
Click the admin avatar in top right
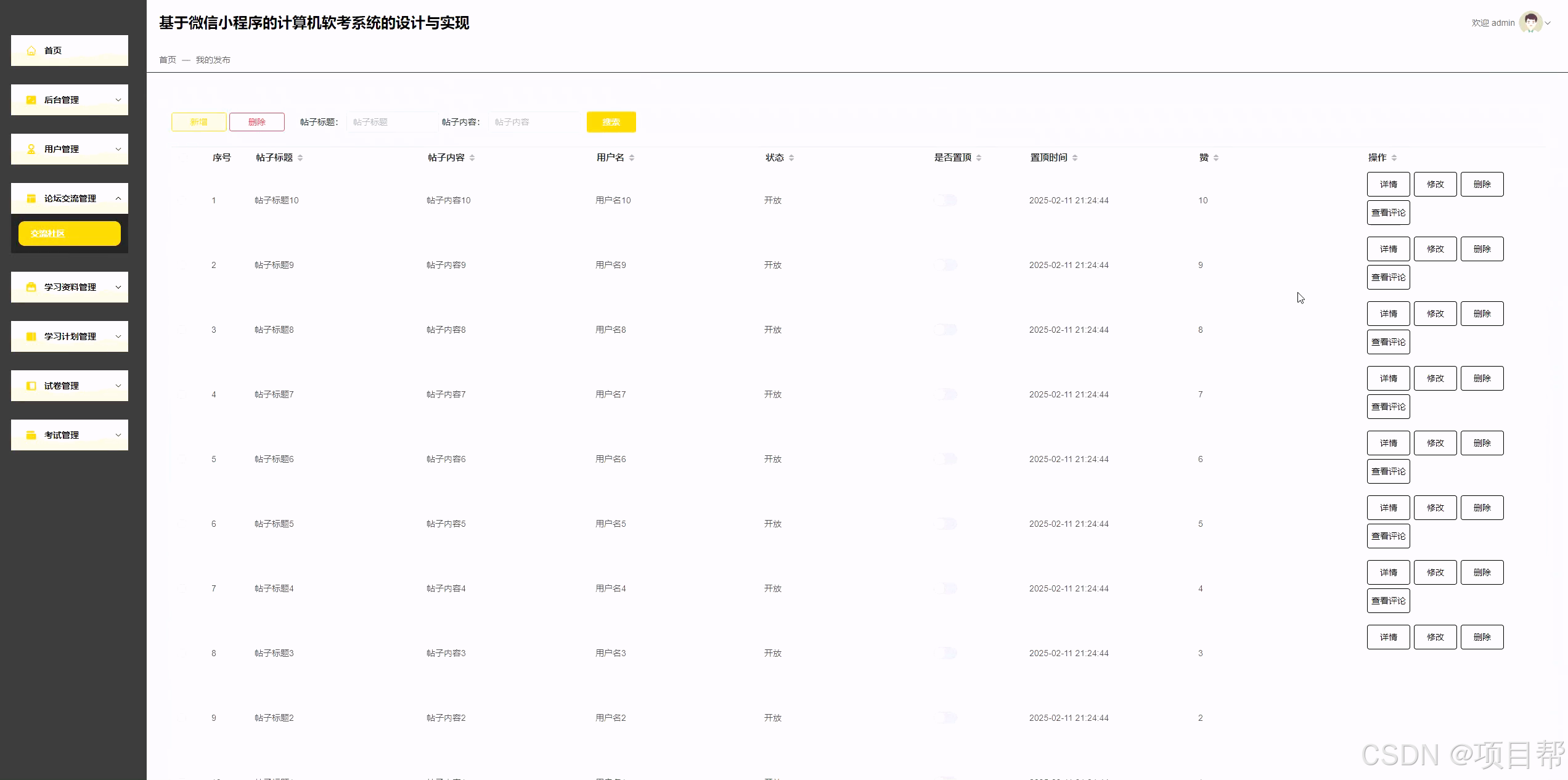click(x=1532, y=22)
